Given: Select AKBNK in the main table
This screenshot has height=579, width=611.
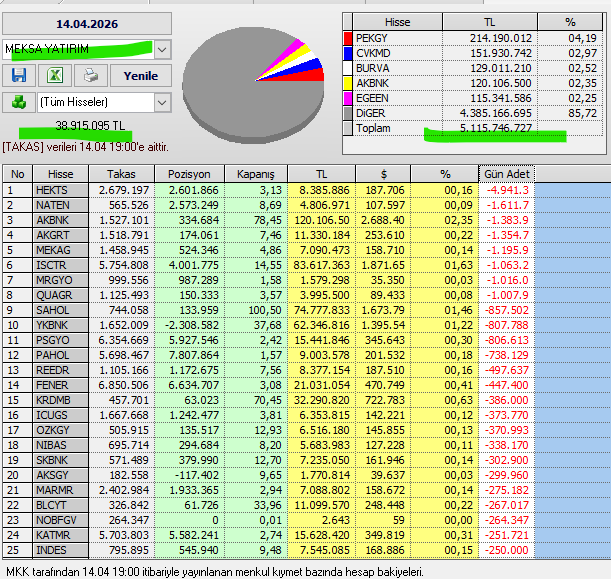Looking at the screenshot, I should [x=60, y=220].
